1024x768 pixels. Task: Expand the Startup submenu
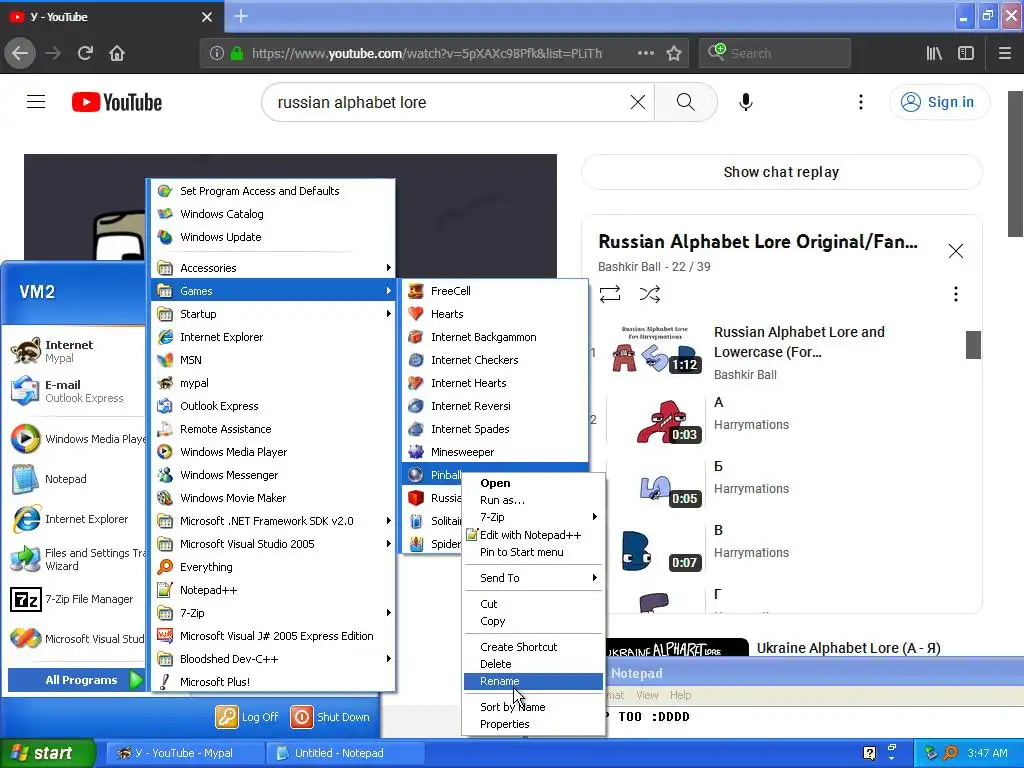click(273, 313)
